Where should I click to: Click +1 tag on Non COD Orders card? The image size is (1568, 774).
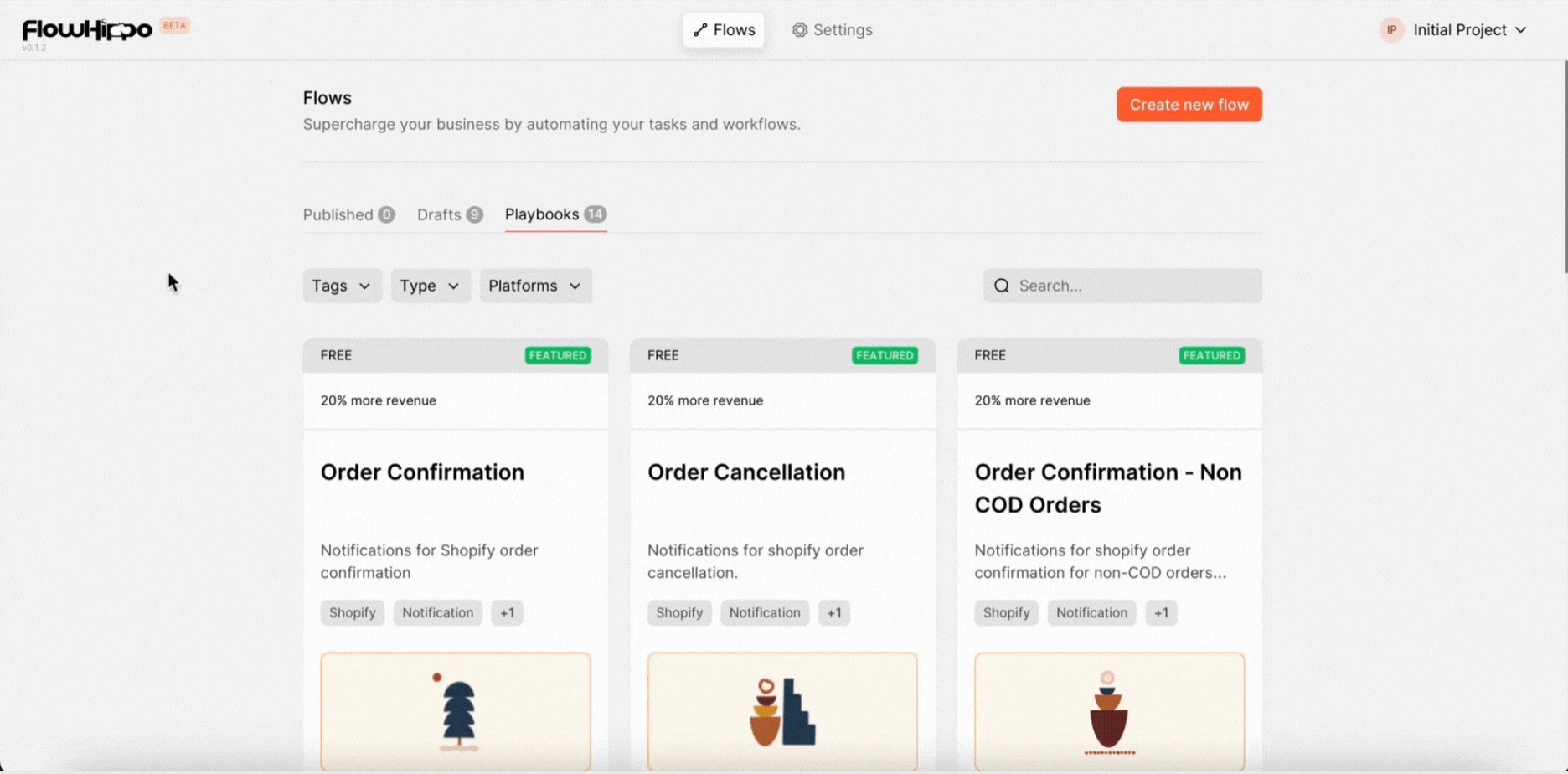click(1162, 612)
